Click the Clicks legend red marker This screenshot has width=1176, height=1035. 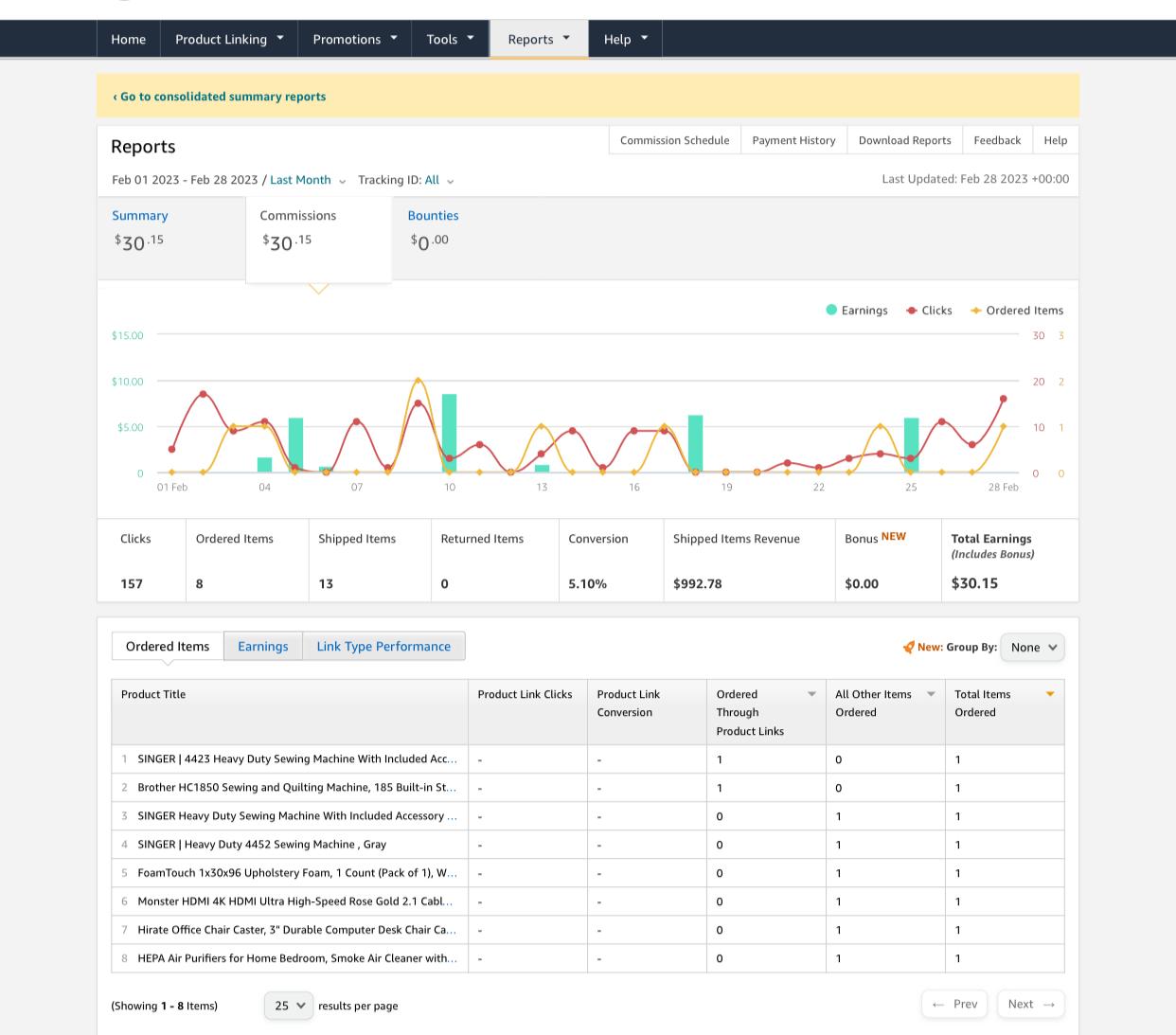[x=912, y=311]
